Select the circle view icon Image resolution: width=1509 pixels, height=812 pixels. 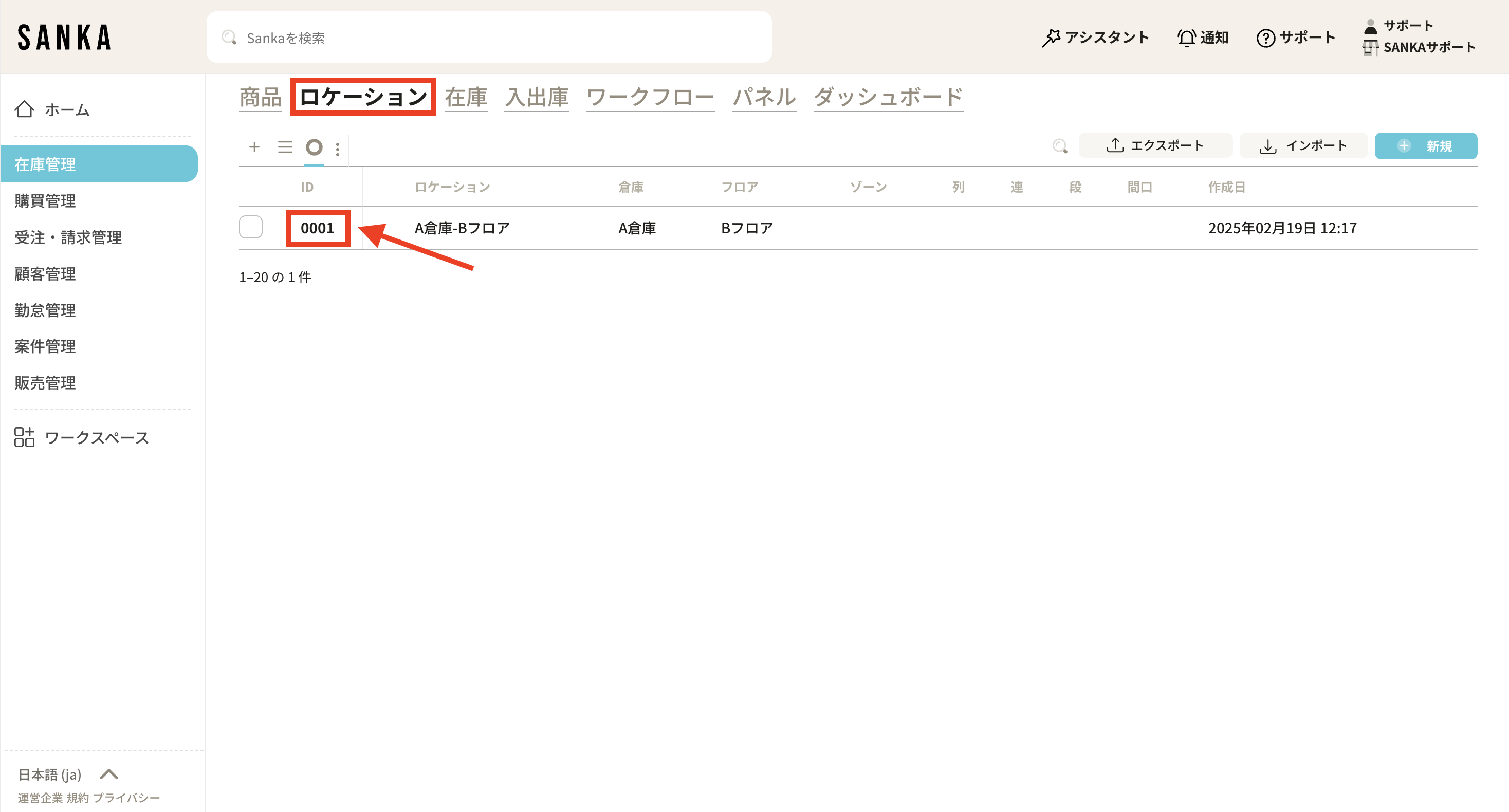tap(314, 147)
